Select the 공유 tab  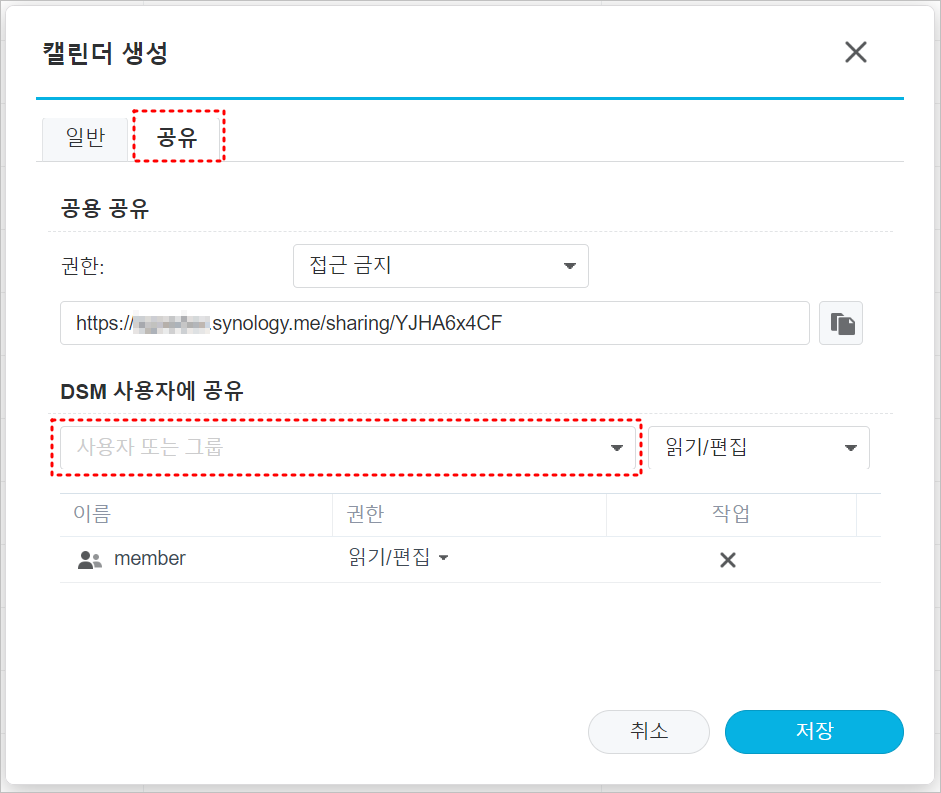(178, 136)
